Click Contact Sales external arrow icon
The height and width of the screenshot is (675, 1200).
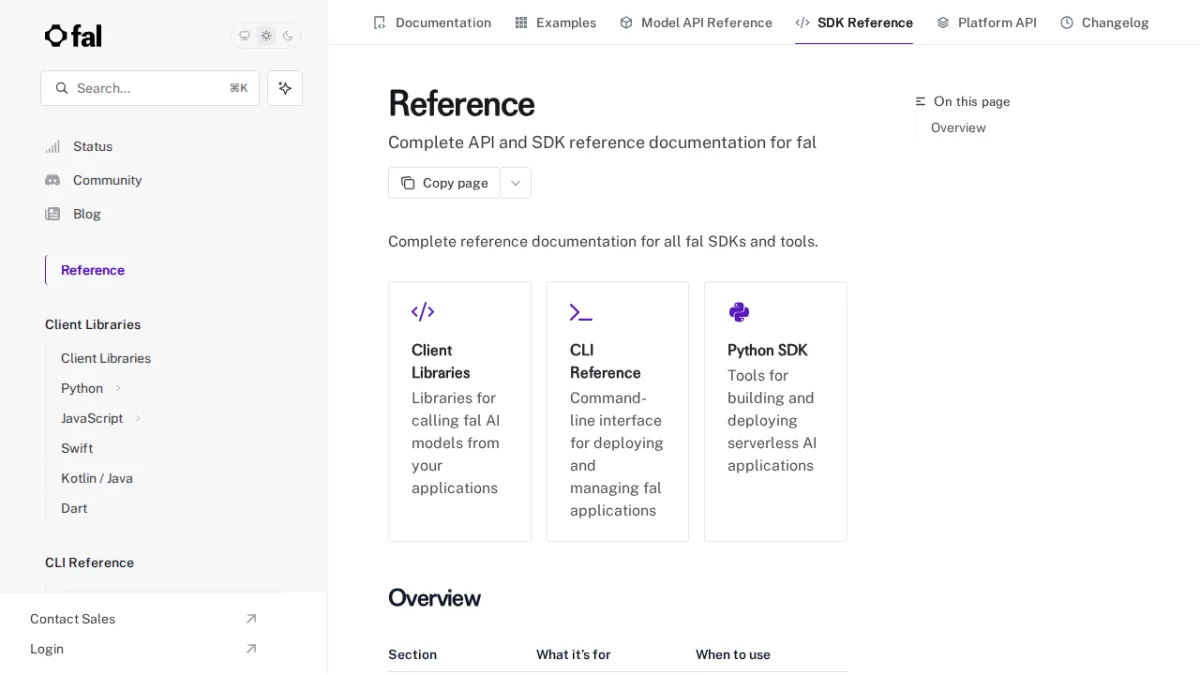tap(251, 619)
